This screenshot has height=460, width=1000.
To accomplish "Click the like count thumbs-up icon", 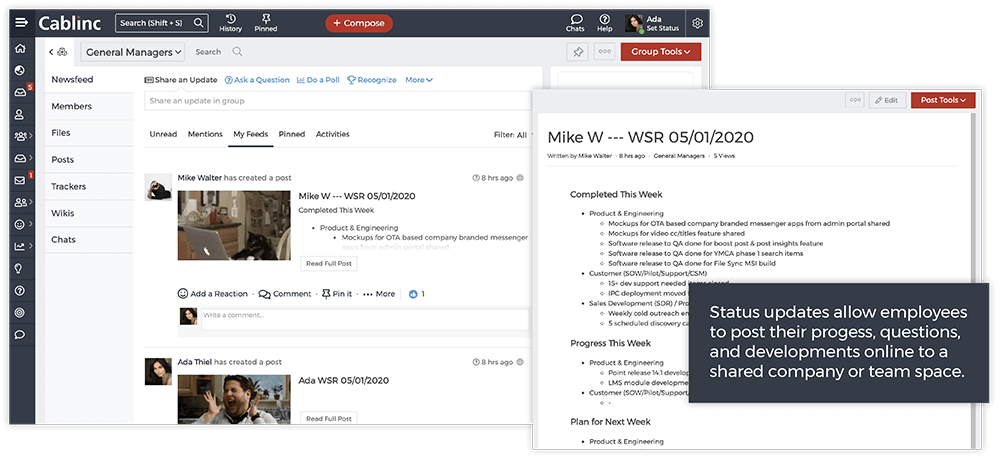I will pos(413,294).
